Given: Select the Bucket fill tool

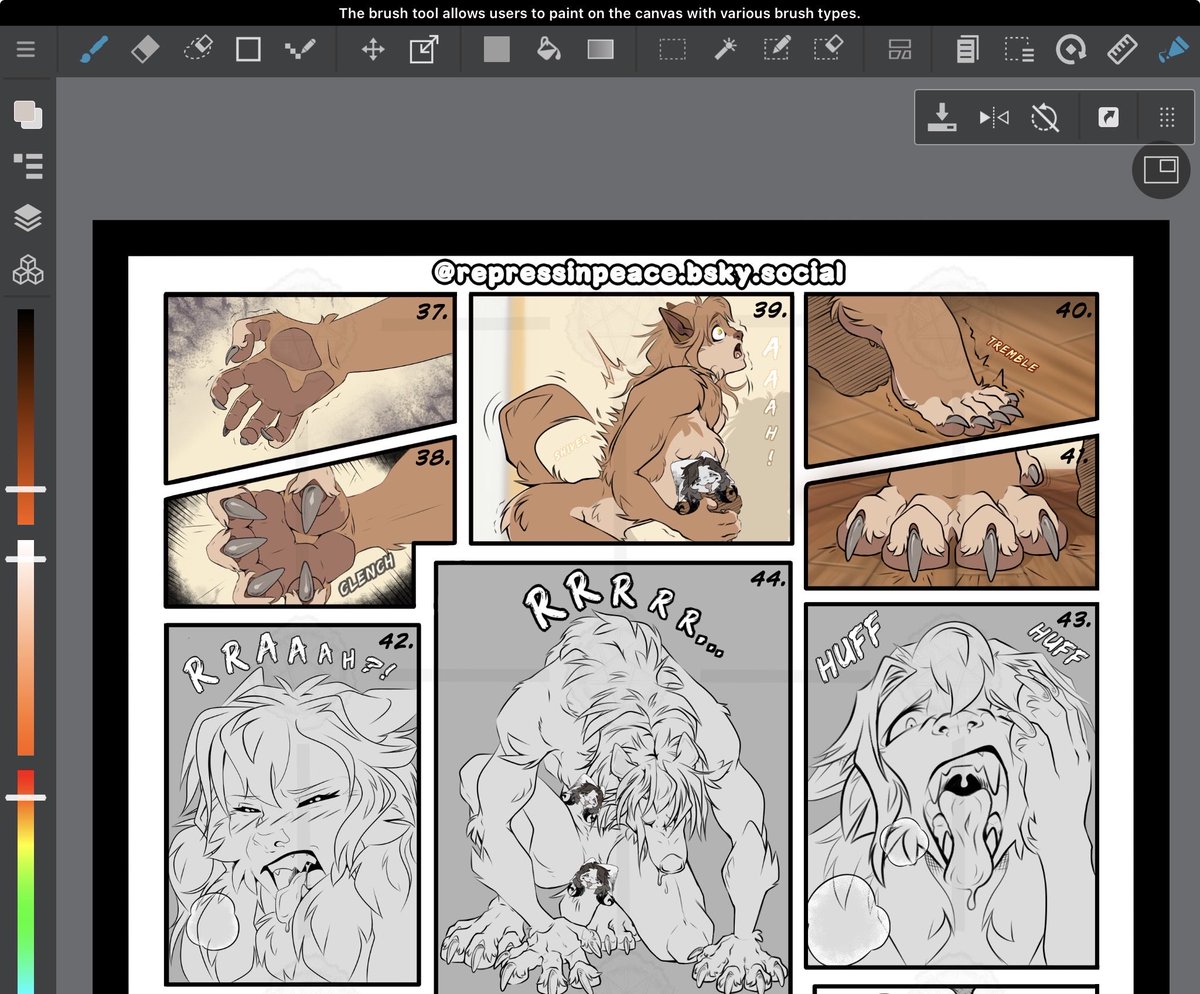Looking at the screenshot, I should click(x=548, y=49).
